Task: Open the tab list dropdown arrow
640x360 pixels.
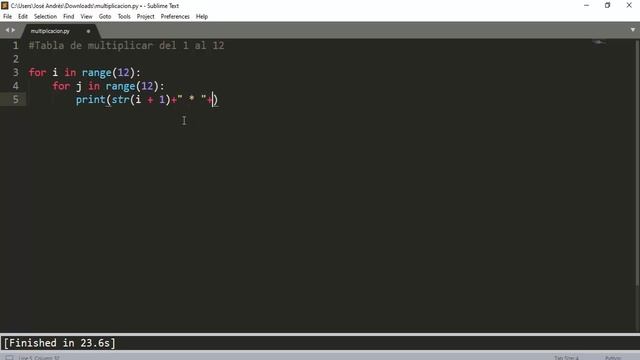Action: pyautogui.click(x=633, y=30)
